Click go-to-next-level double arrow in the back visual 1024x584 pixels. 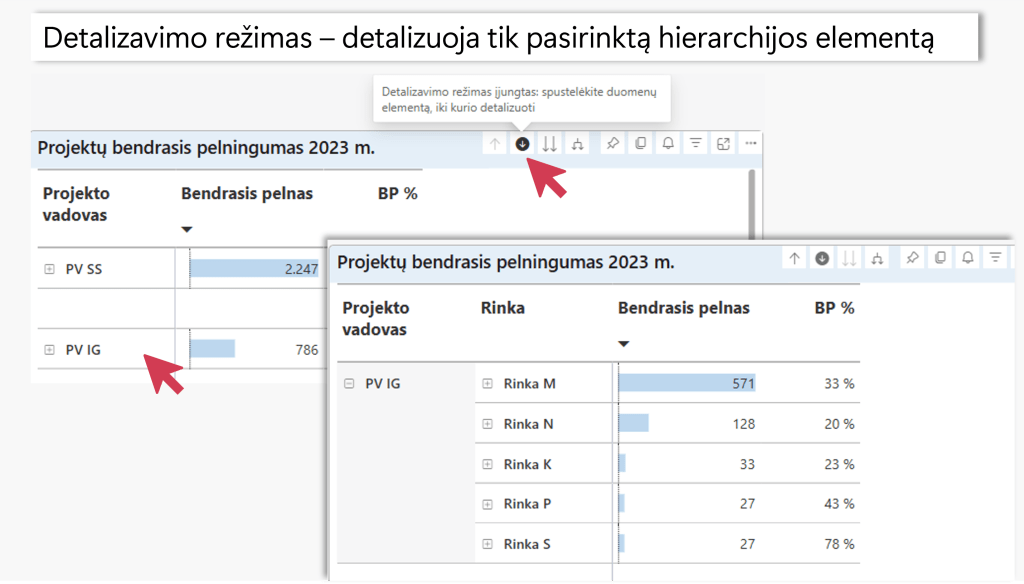tap(549, 144)
